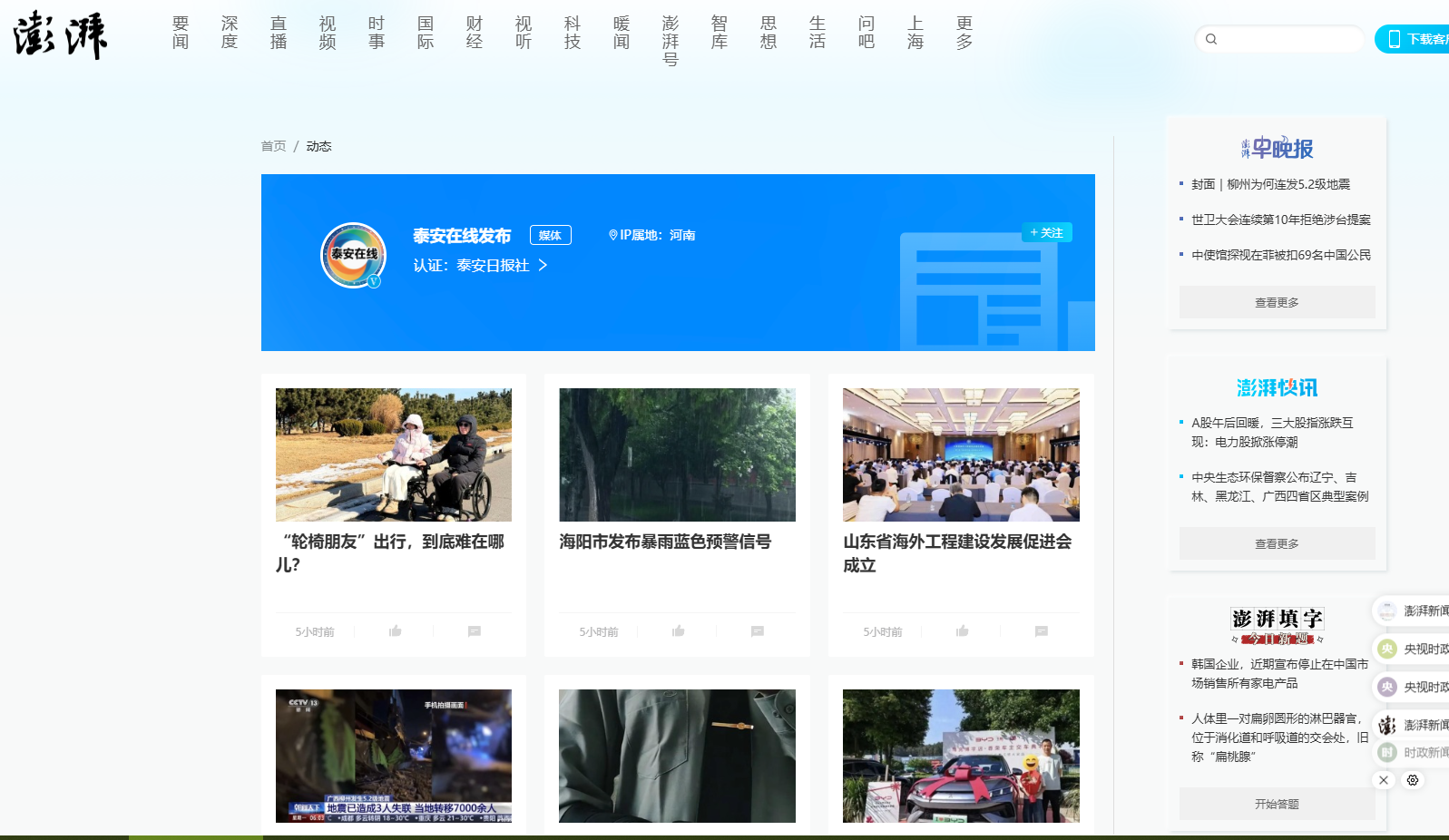1449x840 pixels.
Task: Open wheelchair couple thumbnail
Action: pos(394,454)
